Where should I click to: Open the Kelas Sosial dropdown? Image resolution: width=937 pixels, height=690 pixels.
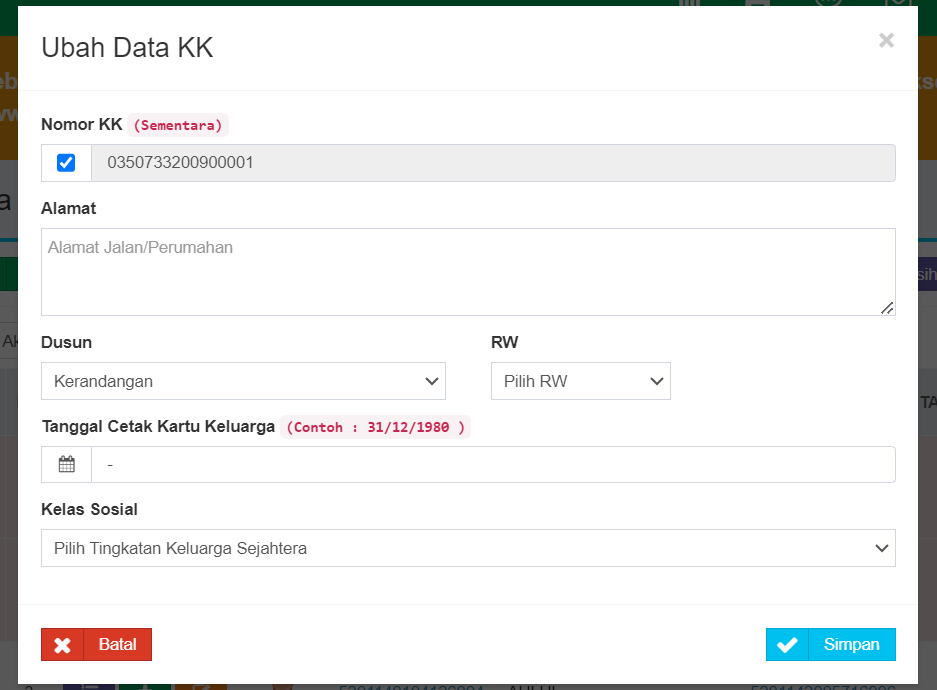468,548
